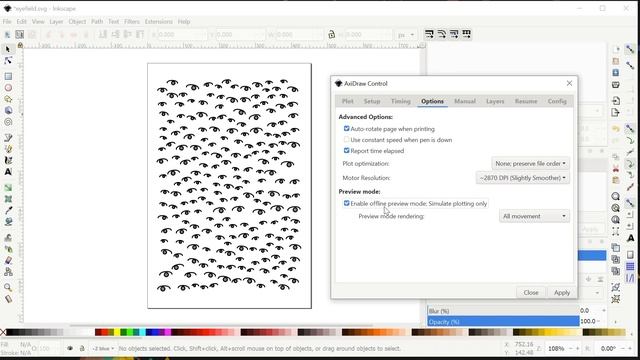
Task: Adjust the Opacity (%) slider
Action: (503, 322)
